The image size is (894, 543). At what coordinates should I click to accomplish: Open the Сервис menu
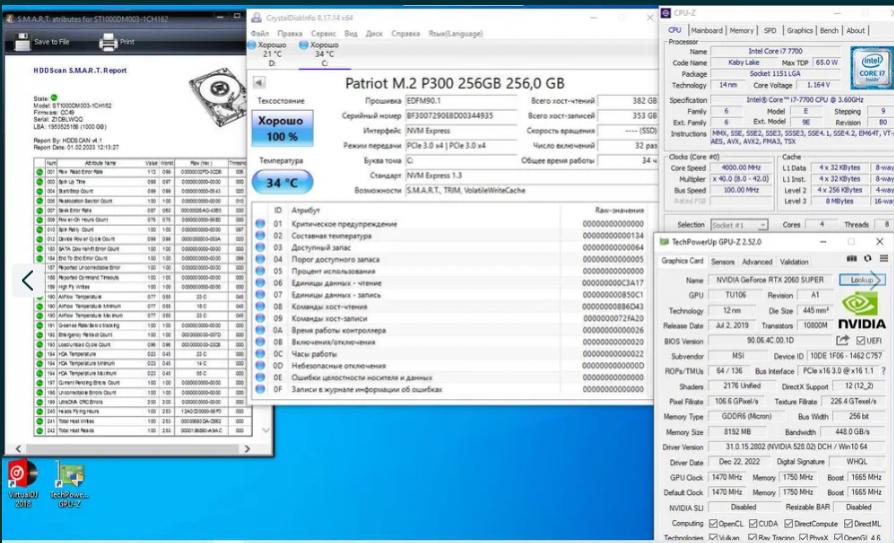pyautogui.click(x=323, y=34)
